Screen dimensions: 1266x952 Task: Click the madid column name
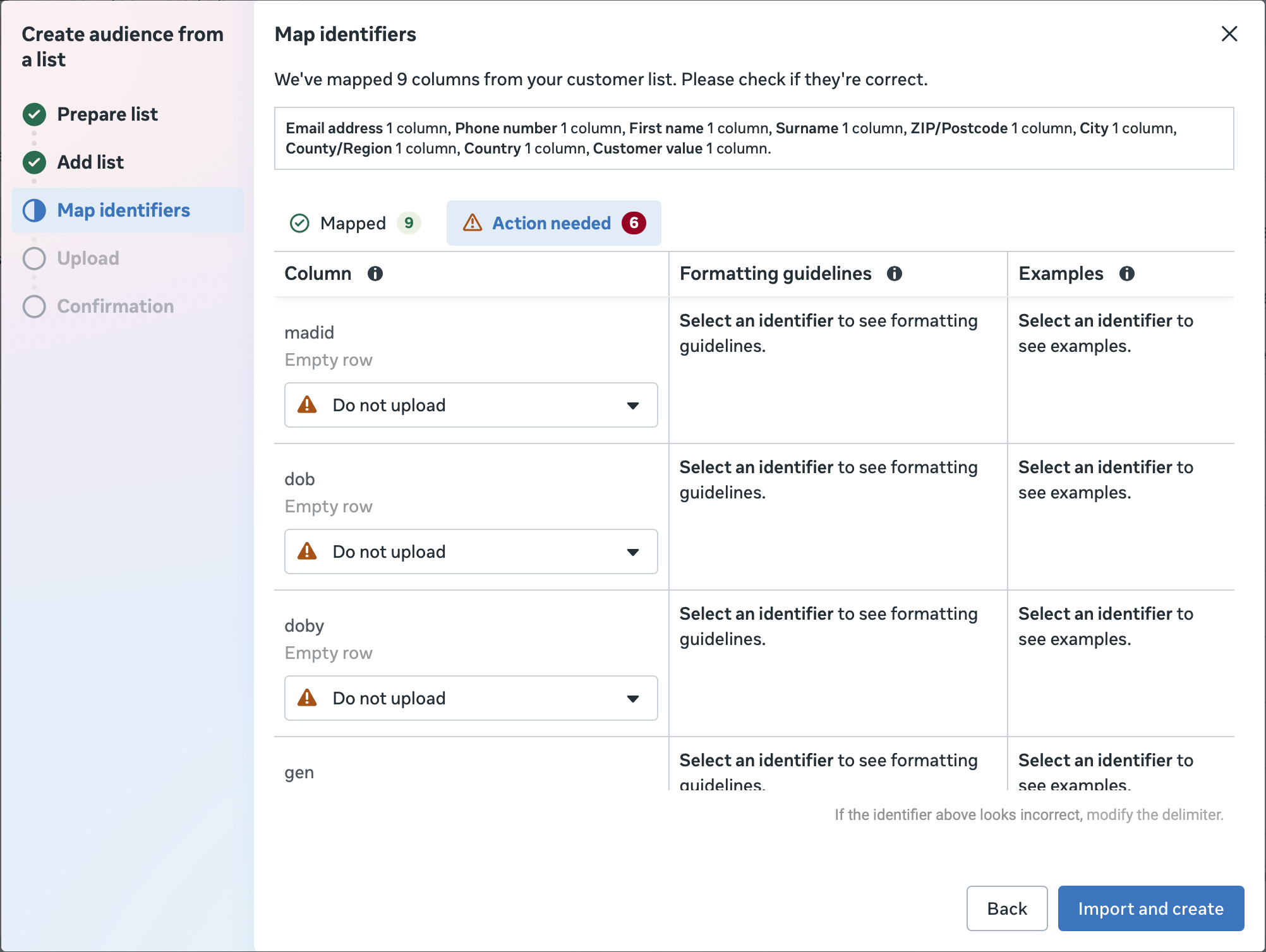click(x=310, y=333)
